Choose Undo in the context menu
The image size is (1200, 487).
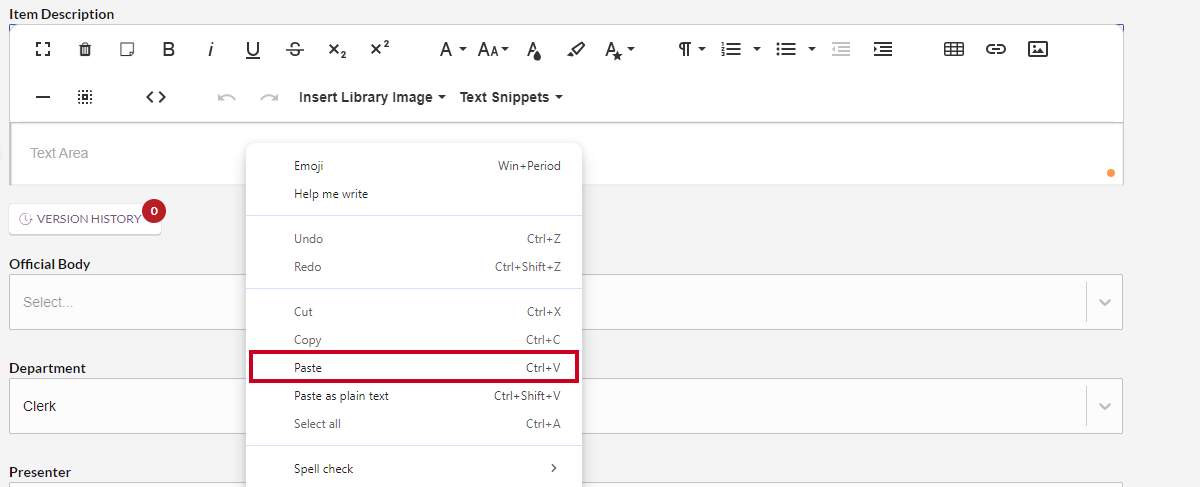[x=414, y=239]
